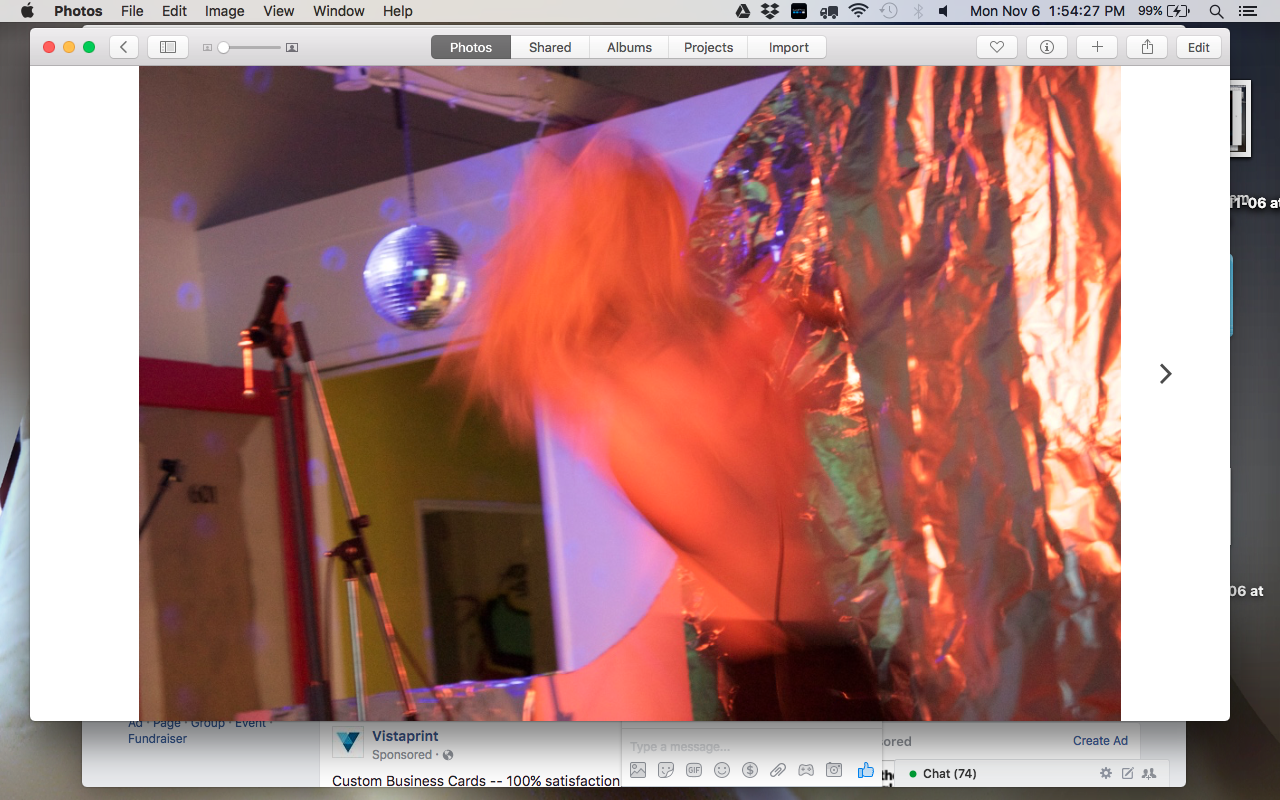The height and width of the screenshot is (800, 1280).
Task: Click the plus add-to button
Action: click(x=1097, y=47)
